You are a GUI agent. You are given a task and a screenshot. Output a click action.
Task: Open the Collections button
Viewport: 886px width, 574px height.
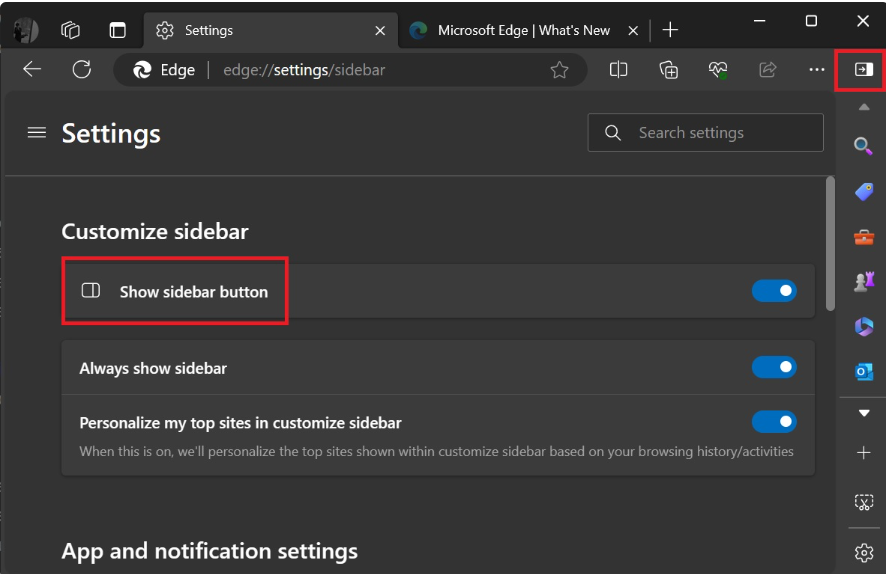coord(668,70)
